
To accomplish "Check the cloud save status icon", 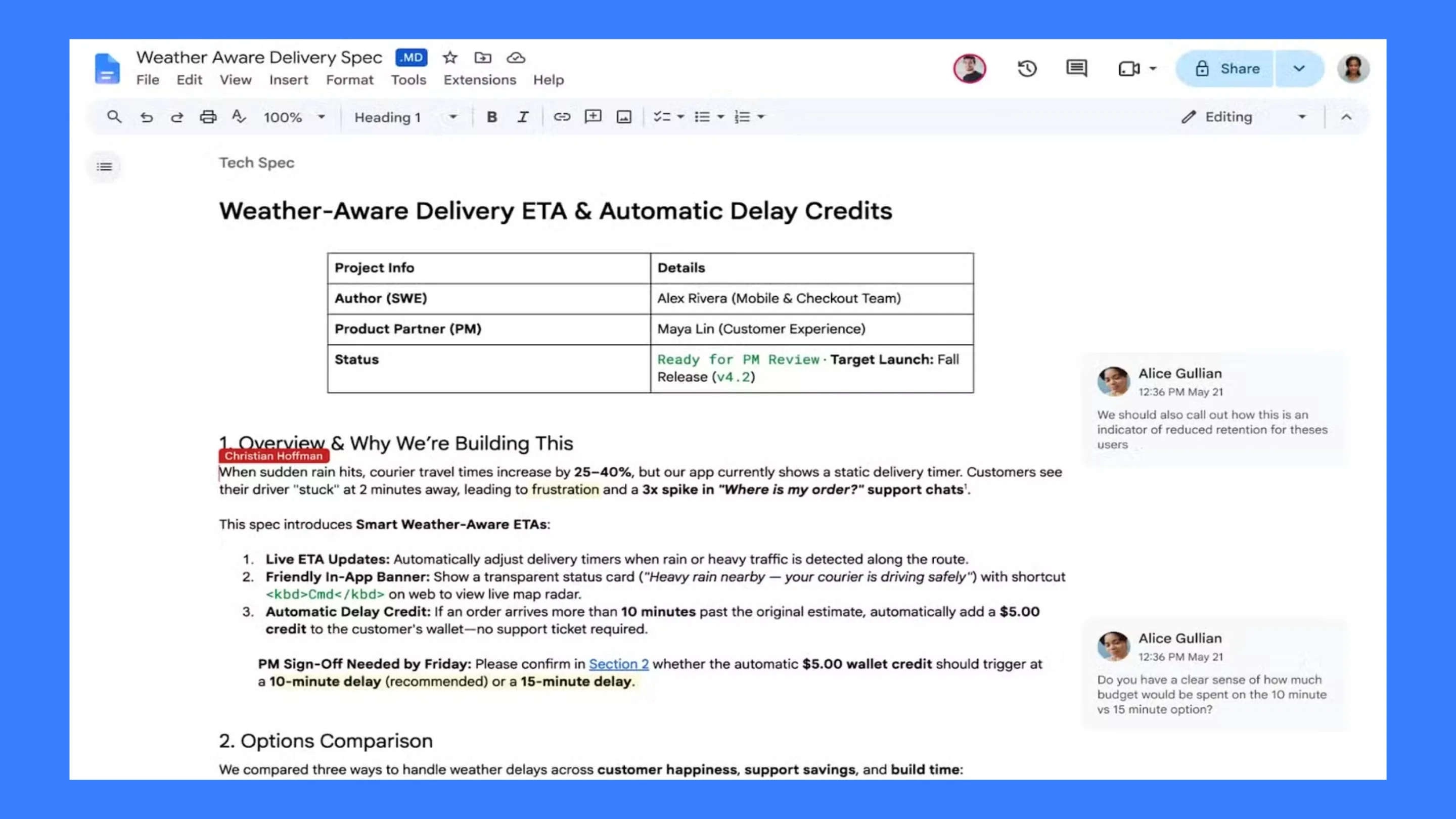I will [x=516, y=58].
